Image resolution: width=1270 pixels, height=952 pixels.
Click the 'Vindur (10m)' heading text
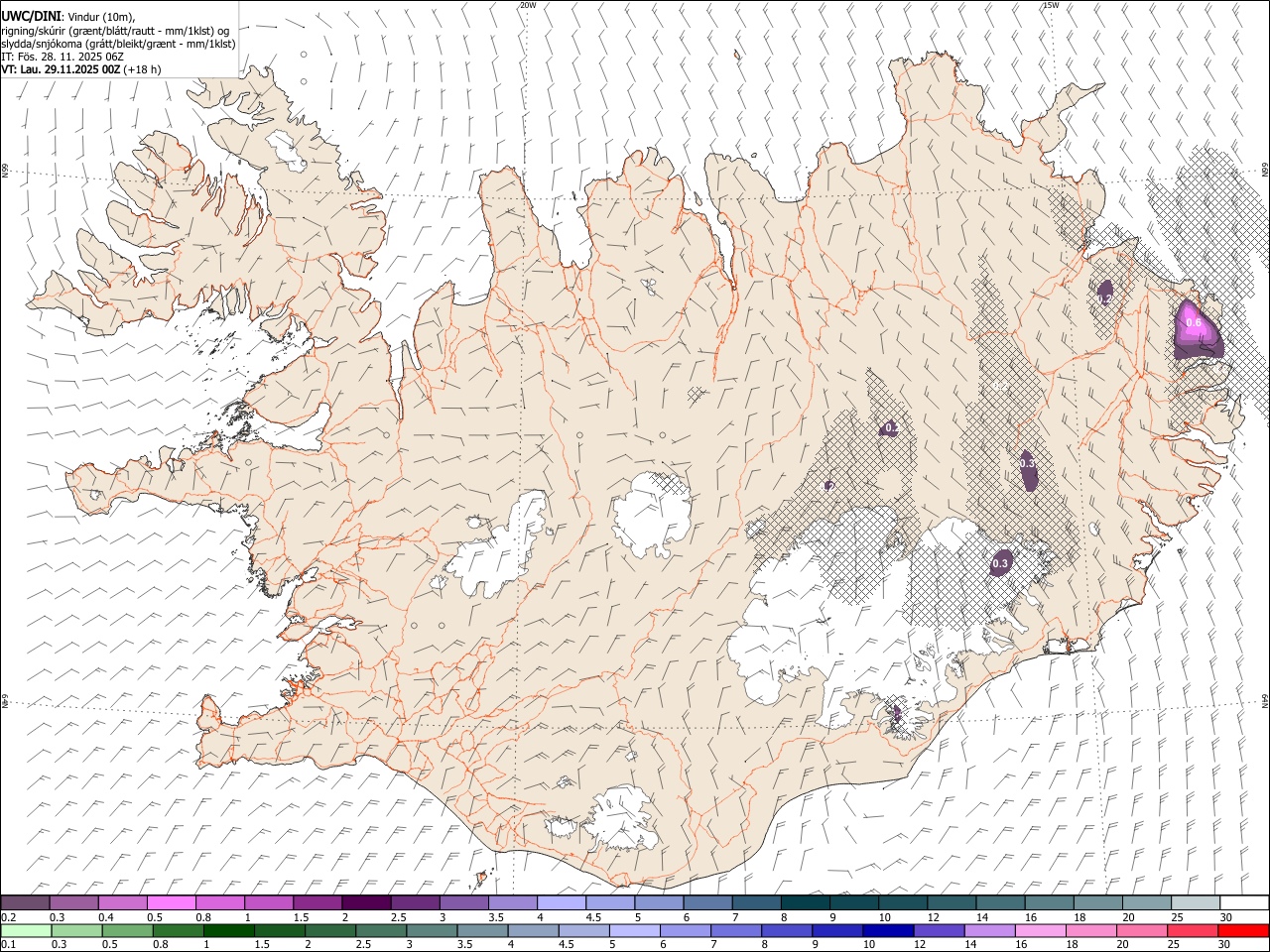pyautogui.click(x=101, y=17)
